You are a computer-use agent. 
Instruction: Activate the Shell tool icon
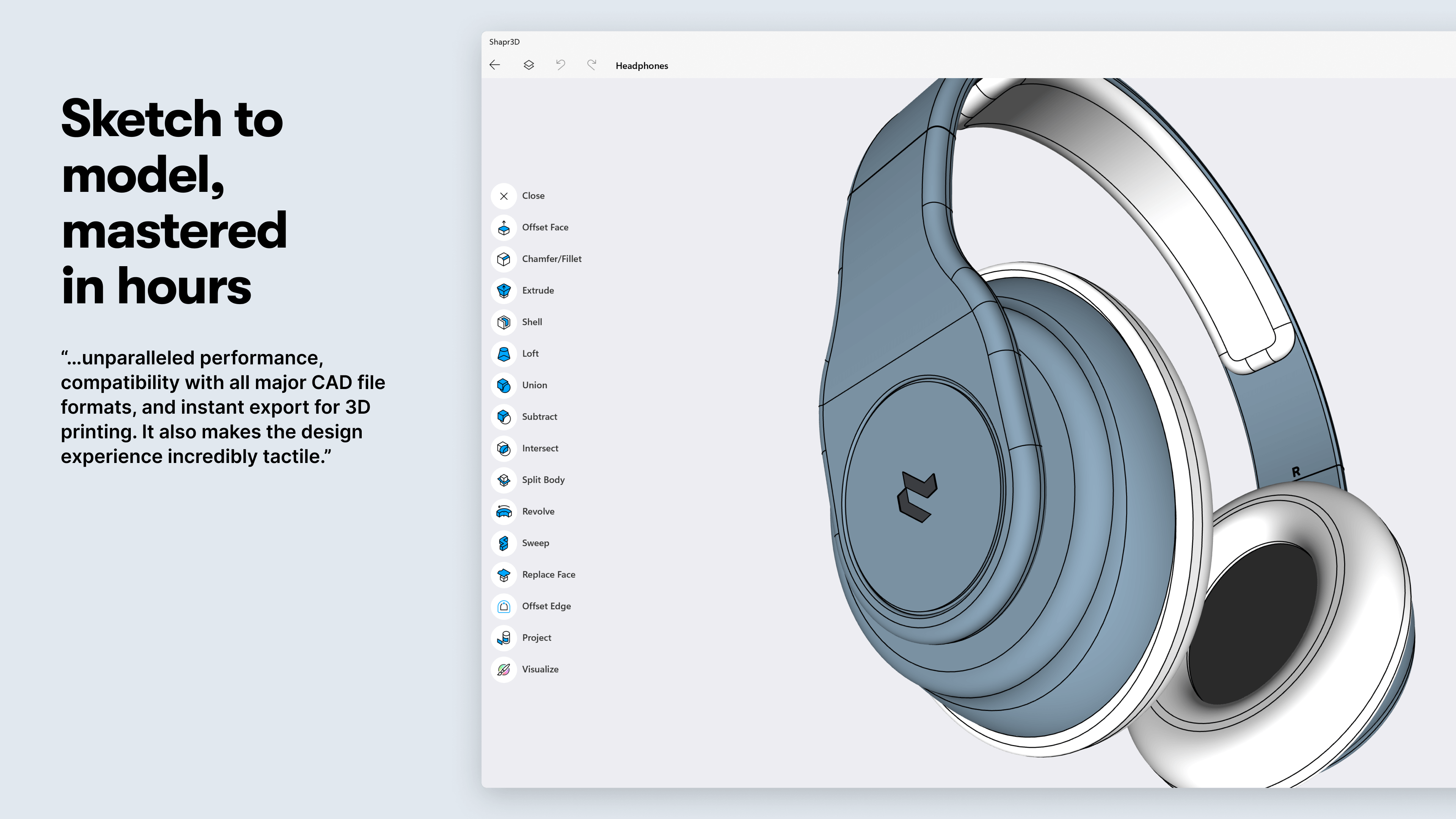click(x=504, y=322)
